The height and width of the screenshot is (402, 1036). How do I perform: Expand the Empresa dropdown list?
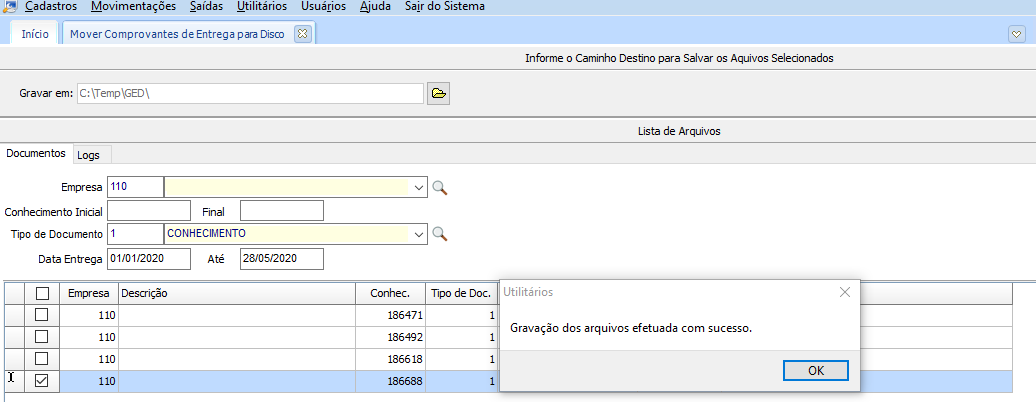click(417, 186)
